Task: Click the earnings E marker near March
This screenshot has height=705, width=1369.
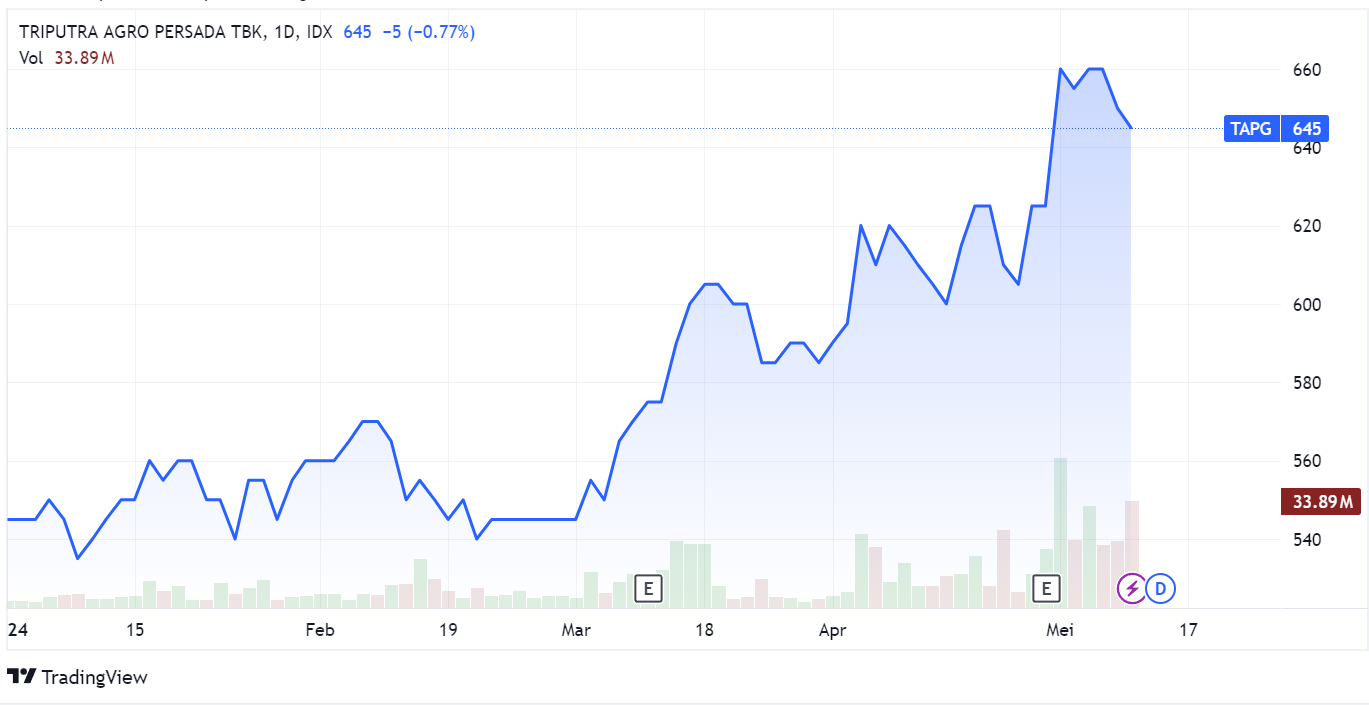Action: click(648, 588)
